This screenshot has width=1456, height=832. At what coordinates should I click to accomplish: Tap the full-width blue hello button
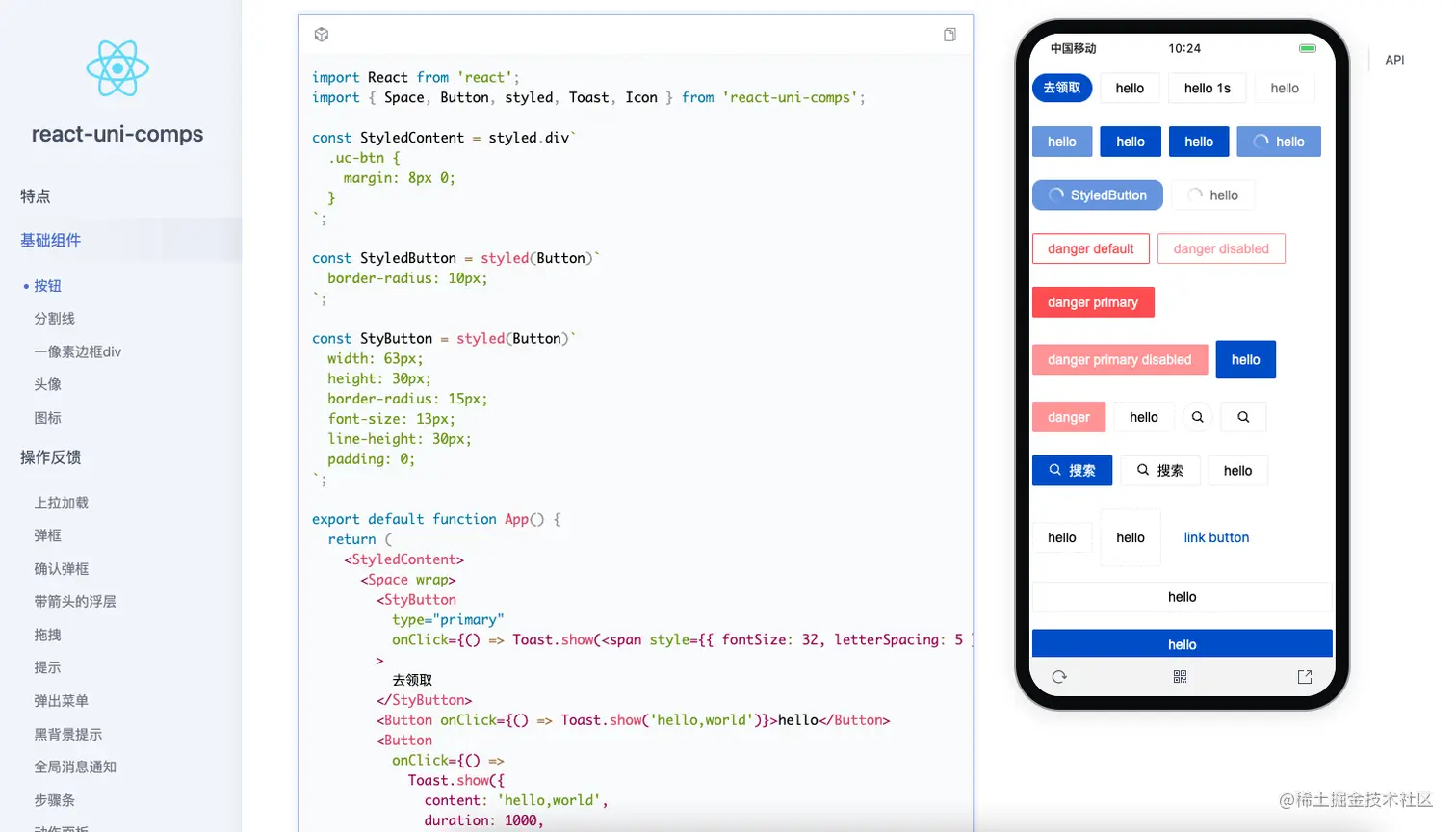pos(1183,644)
